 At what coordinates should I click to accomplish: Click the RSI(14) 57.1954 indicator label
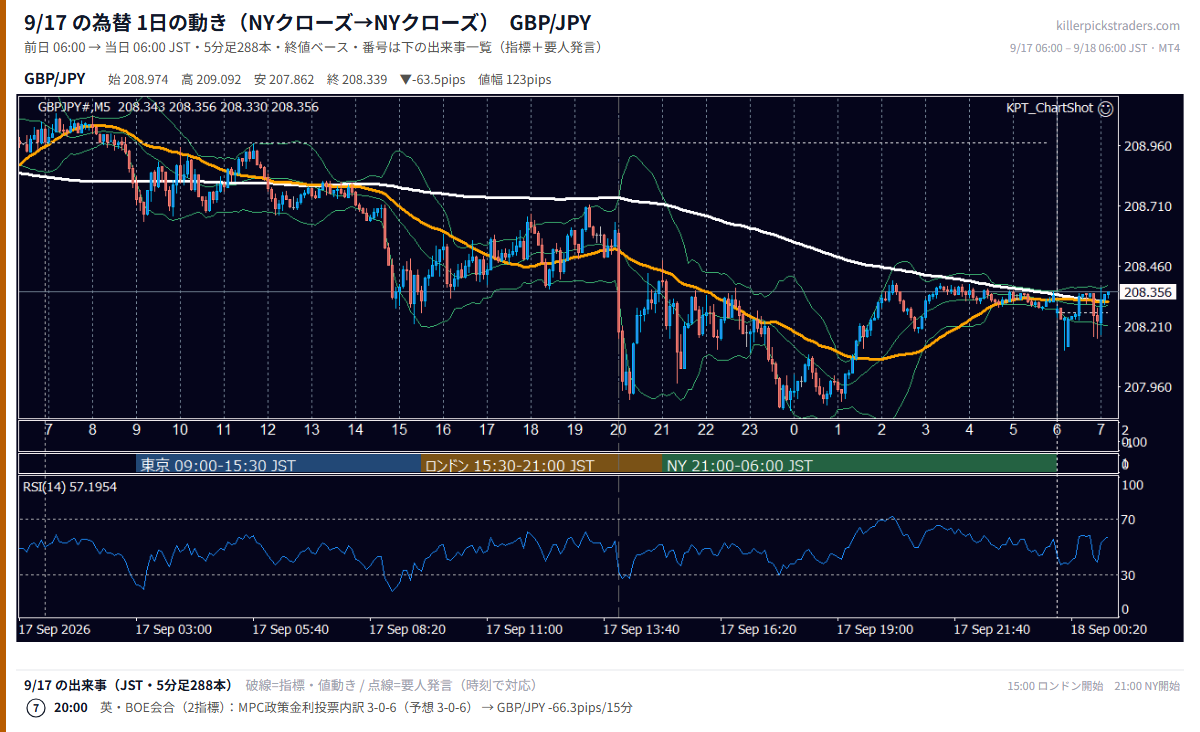point(68,487)
